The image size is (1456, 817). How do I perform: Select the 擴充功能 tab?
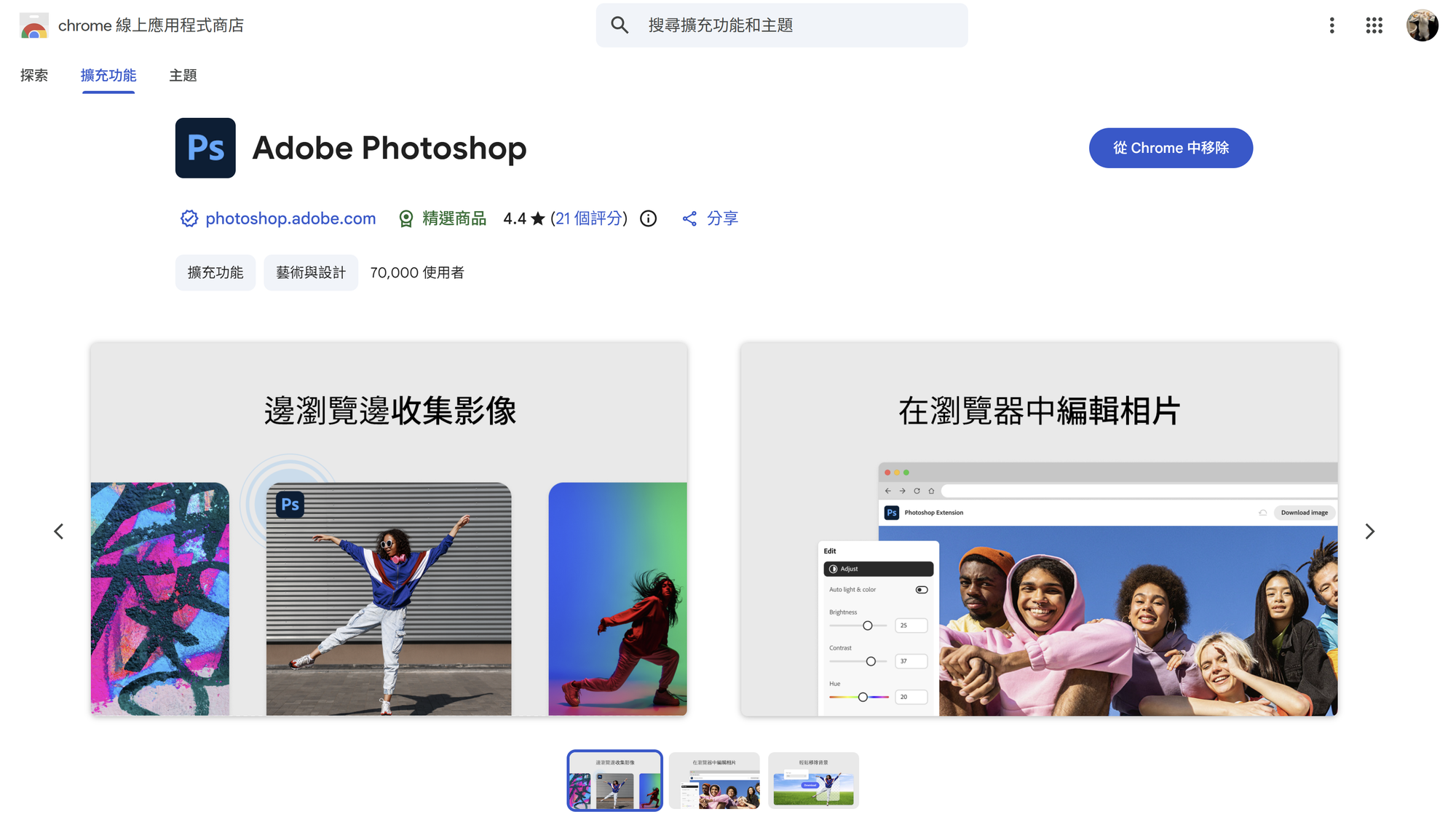[108, 76]
